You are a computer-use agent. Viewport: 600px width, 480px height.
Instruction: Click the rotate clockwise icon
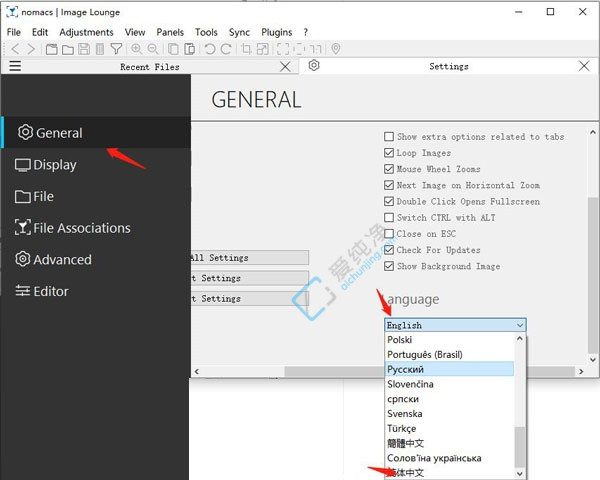pyautogui.click(x=226, y=49)
